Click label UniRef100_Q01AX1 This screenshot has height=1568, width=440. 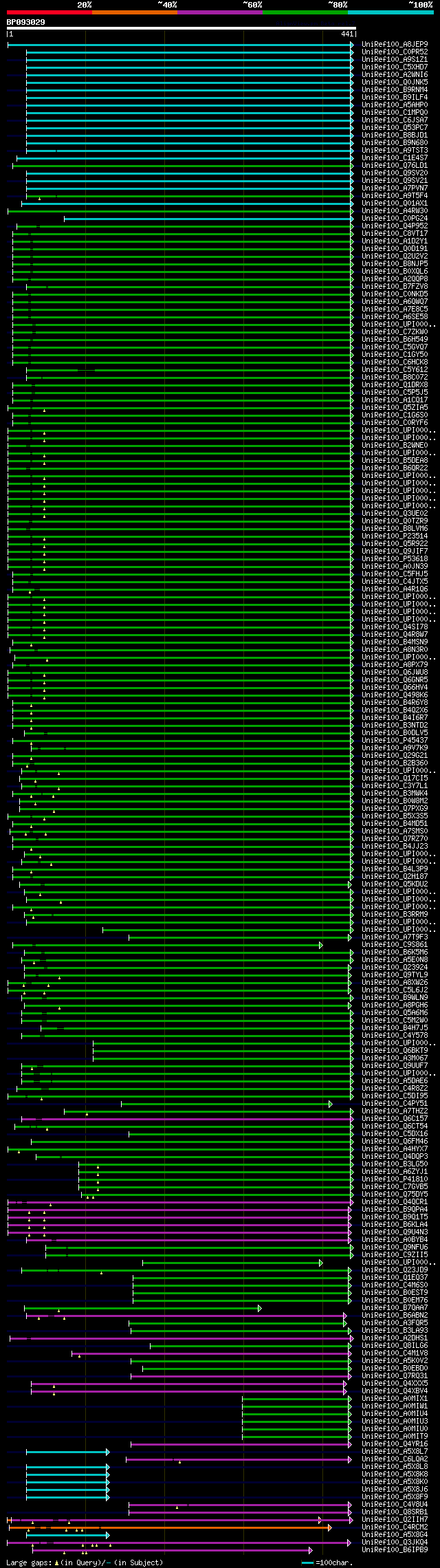[395, 204]
